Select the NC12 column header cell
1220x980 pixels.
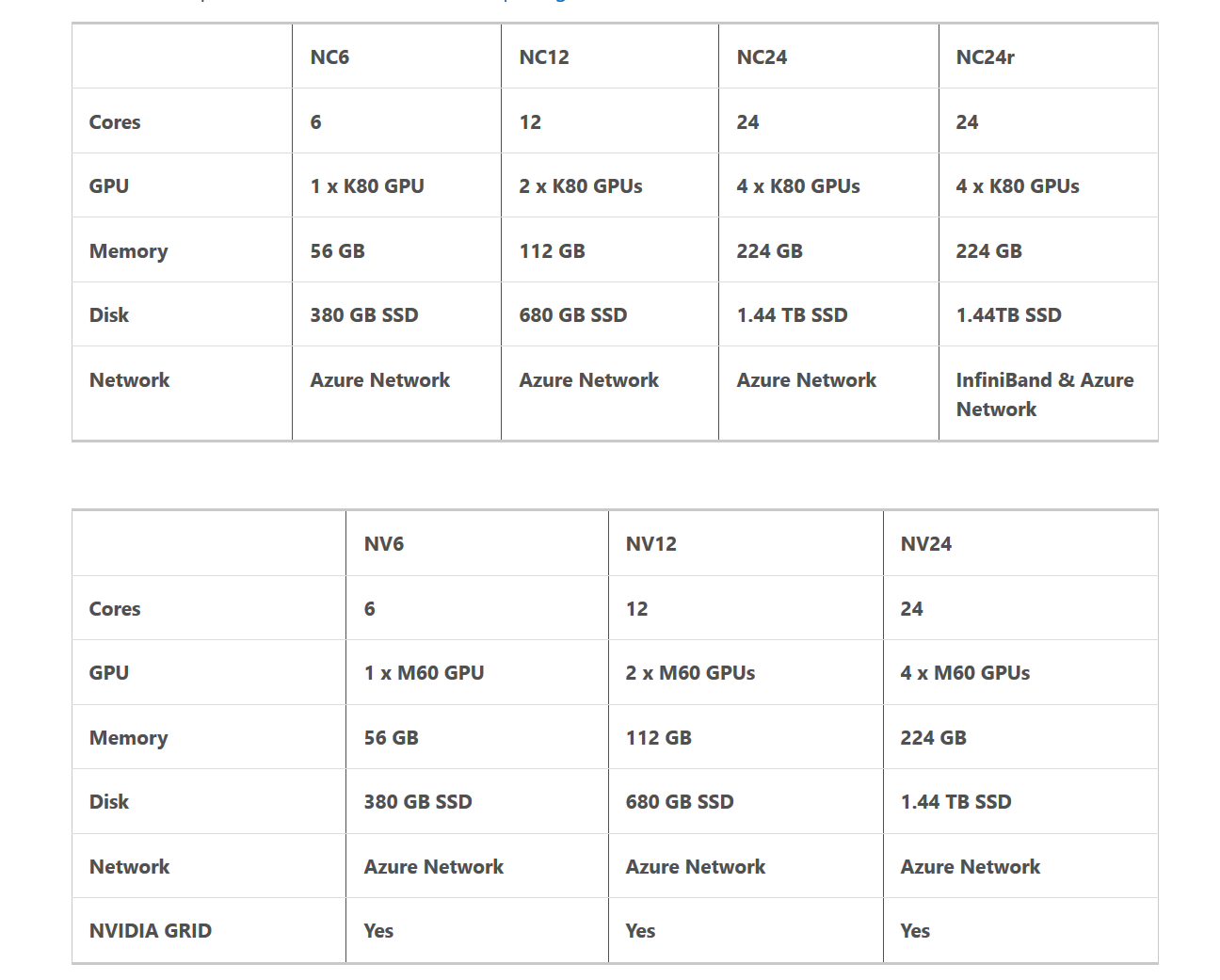click(x=610, y=56)
